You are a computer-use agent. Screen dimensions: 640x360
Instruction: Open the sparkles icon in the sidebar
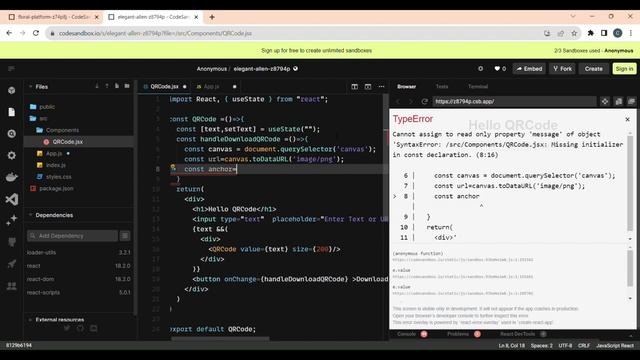point(11,220)
